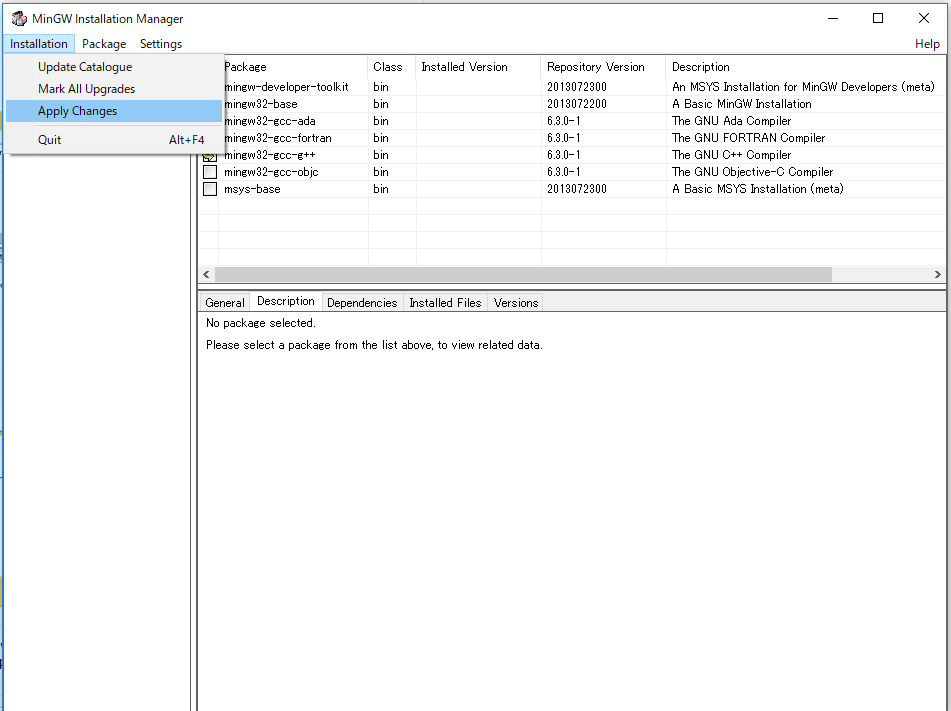Switch to the Description tab

point(286,301)
